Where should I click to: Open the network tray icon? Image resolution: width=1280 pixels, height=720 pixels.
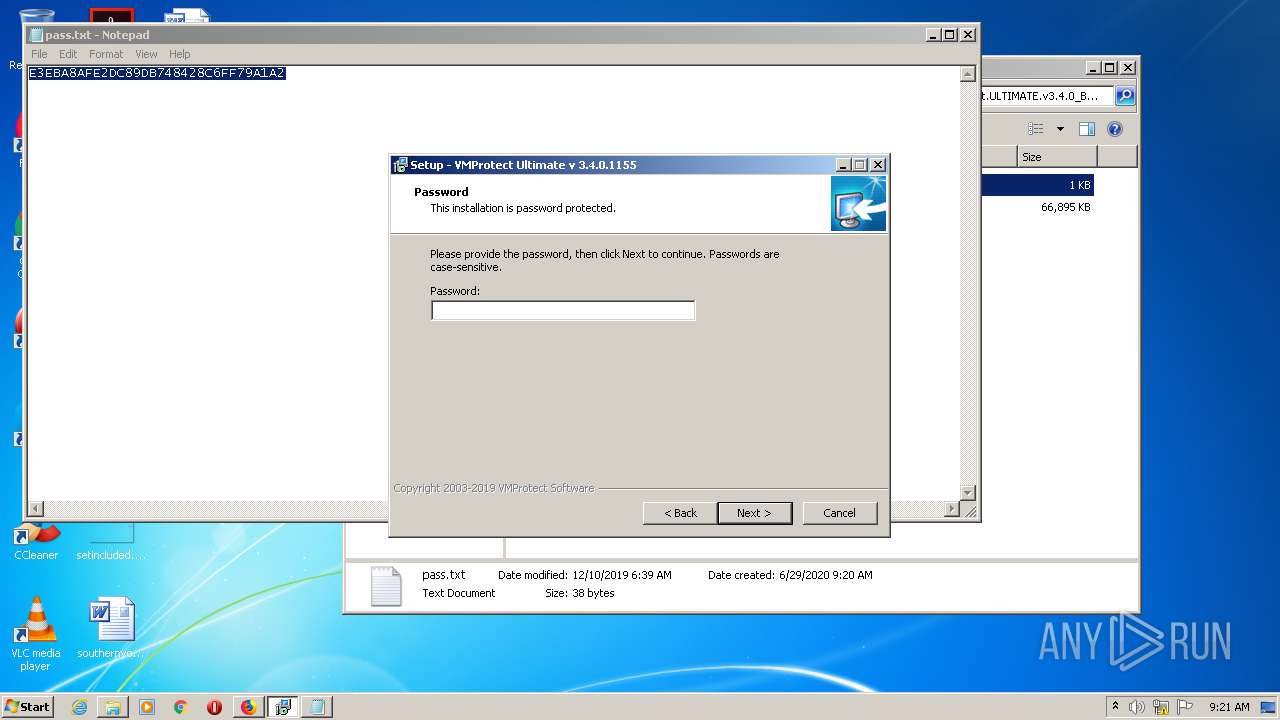1161,707
